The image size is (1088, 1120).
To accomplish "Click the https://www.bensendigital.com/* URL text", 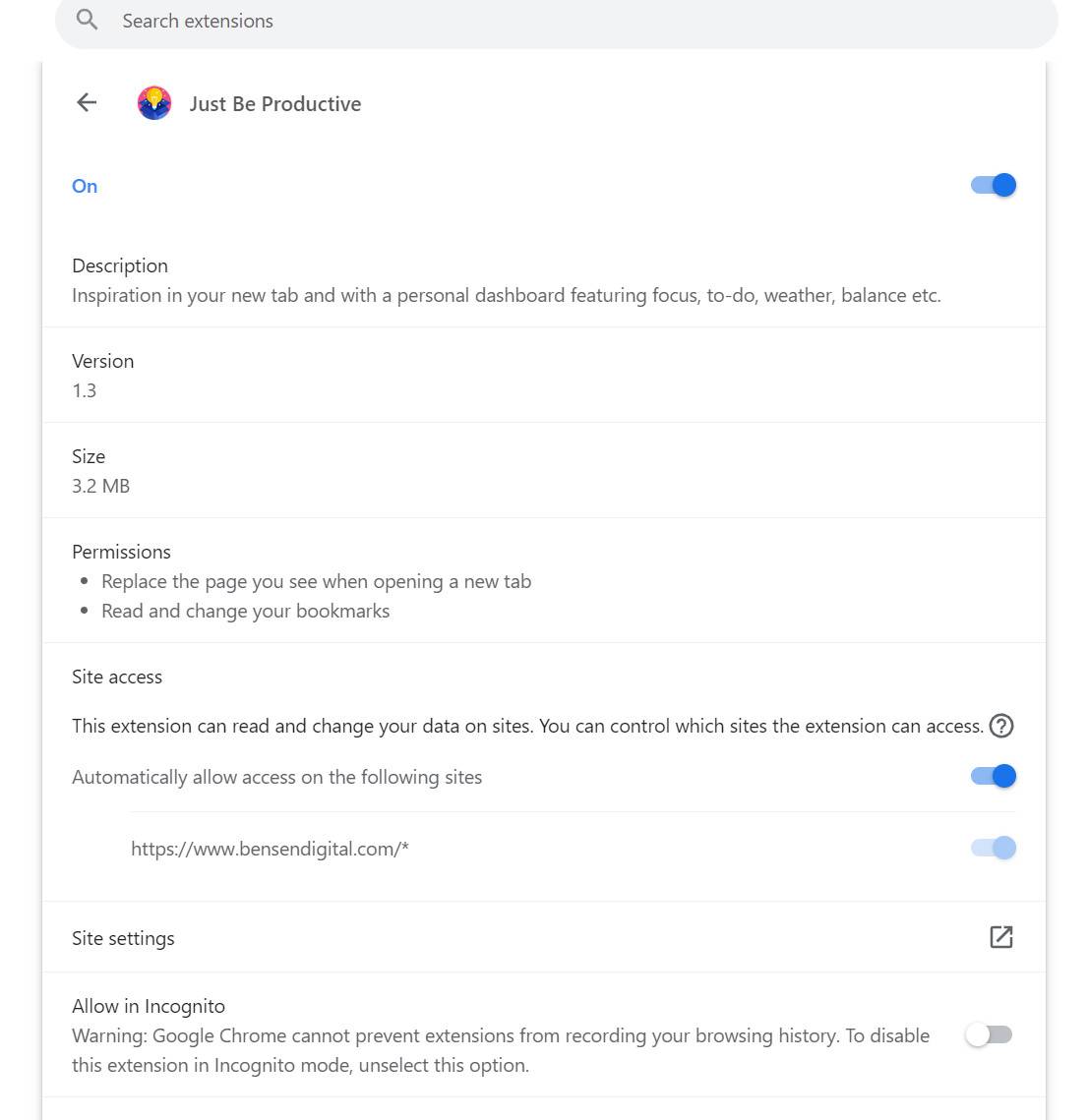I will coord(270,849).
